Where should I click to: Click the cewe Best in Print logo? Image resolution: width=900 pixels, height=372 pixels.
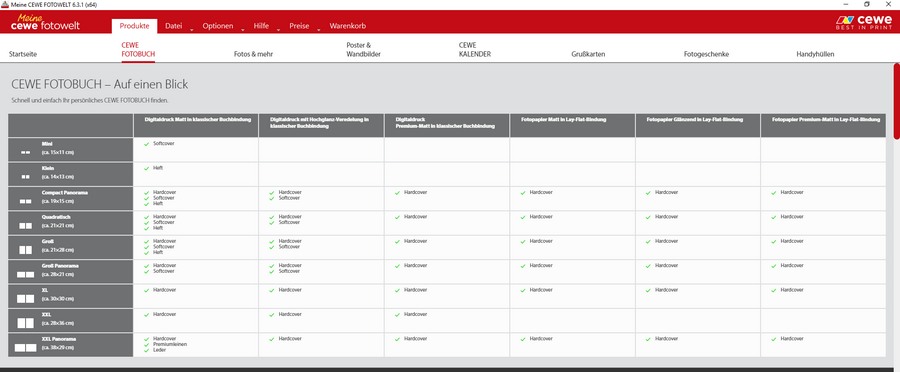pos(864,22)
